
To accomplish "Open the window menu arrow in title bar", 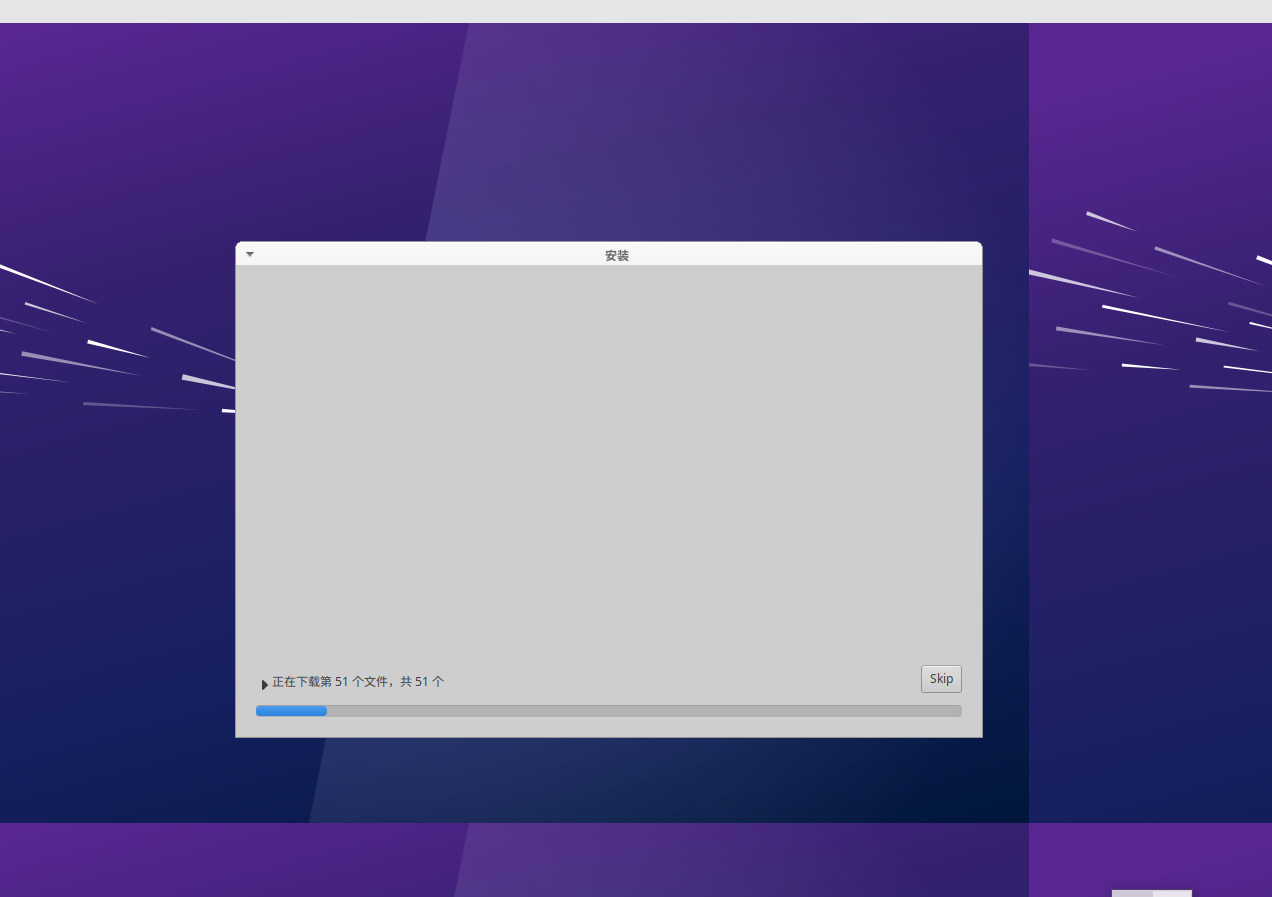I will tap(250, 254).
